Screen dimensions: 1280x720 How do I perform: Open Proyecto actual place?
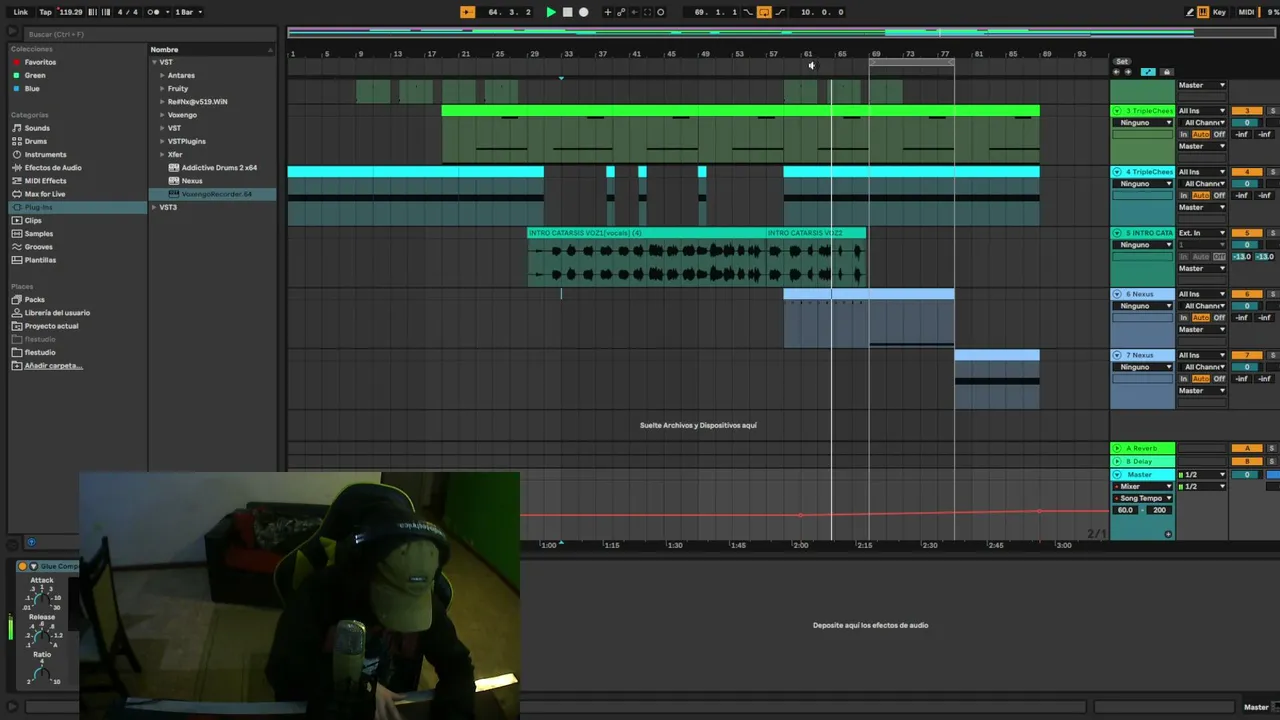[x=51, y=326]
